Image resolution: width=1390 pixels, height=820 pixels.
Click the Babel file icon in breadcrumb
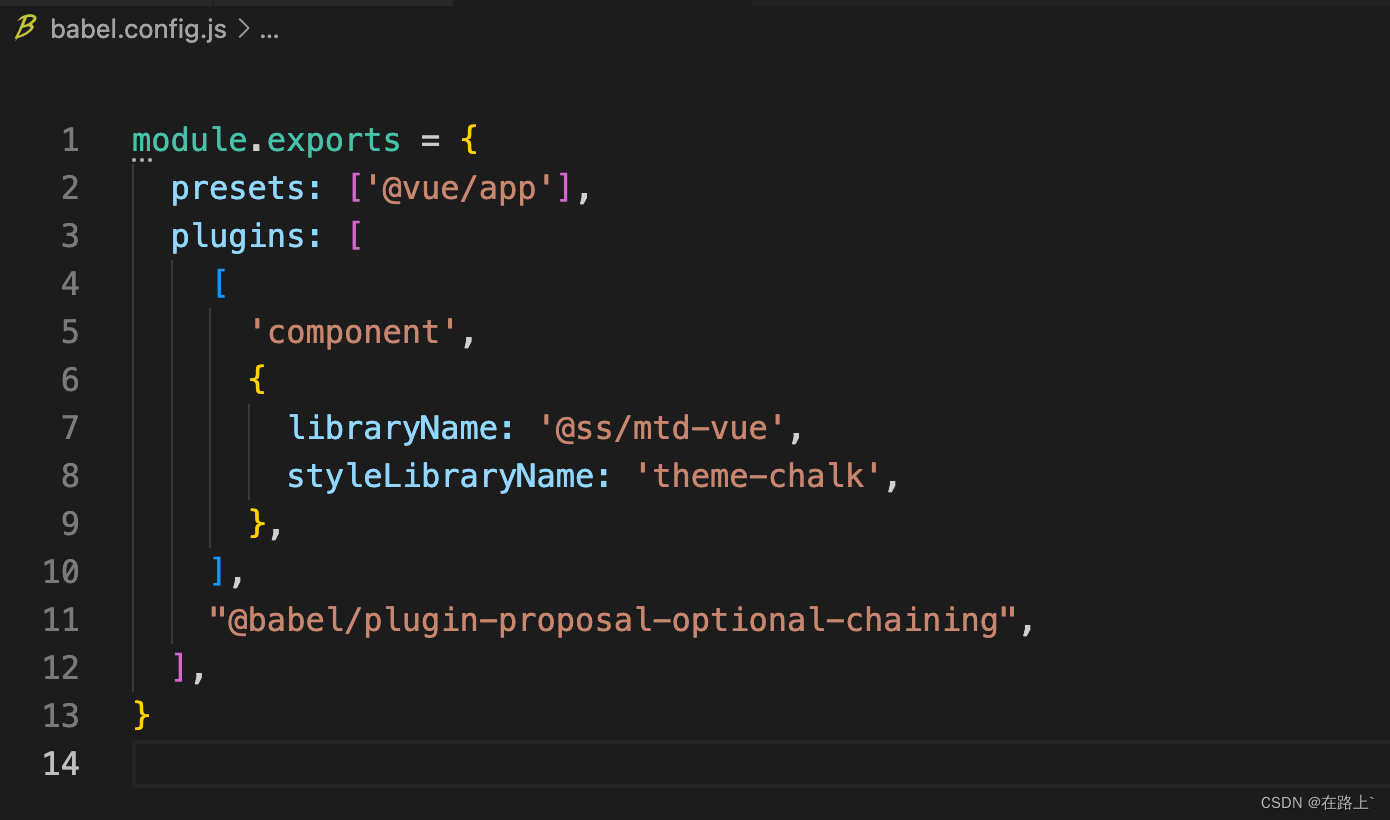pos(25,29)
